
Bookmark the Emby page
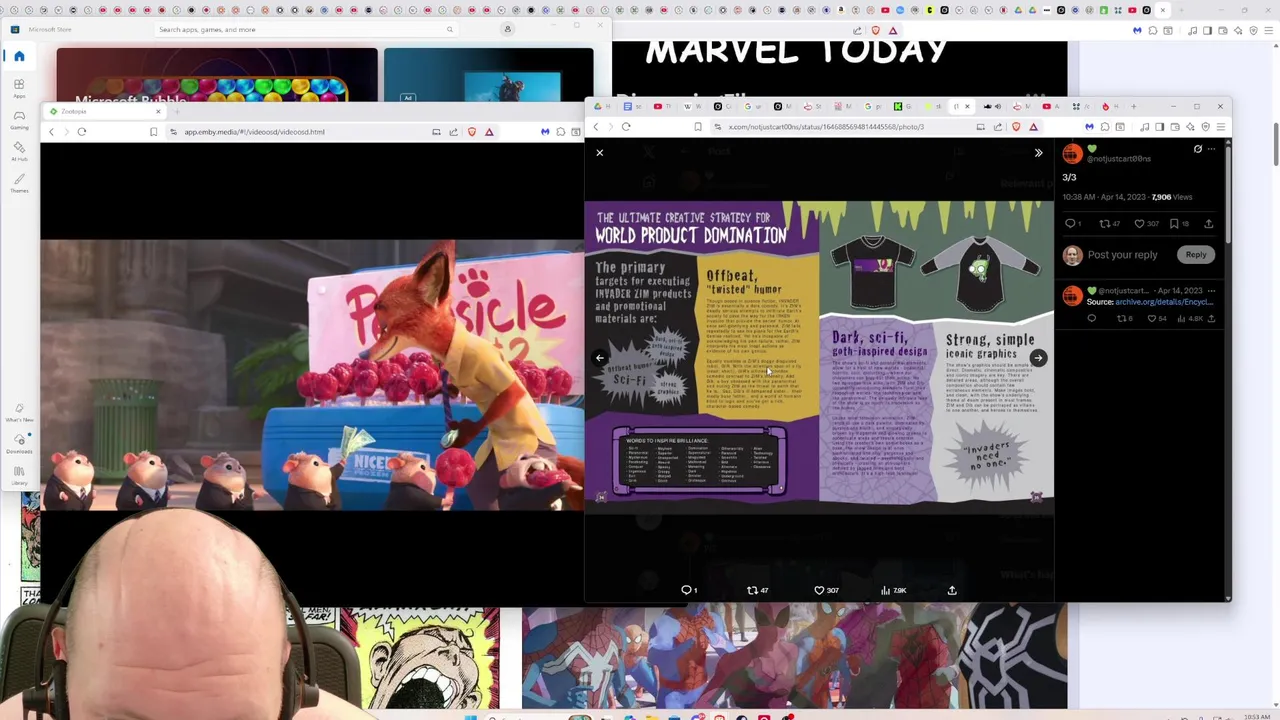[x=153, y=132]
